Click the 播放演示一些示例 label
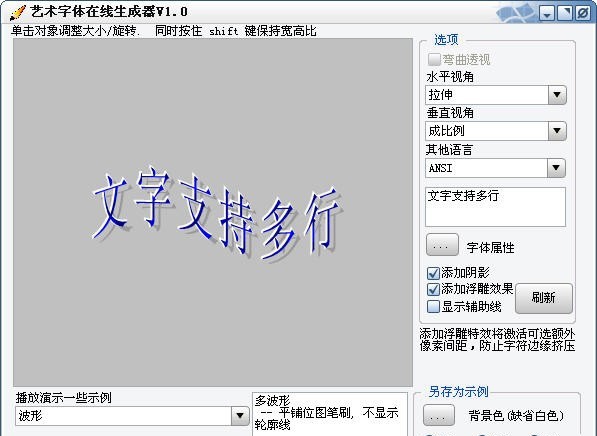The width and height of the screenshot is (597, 436). pos(64,398)
